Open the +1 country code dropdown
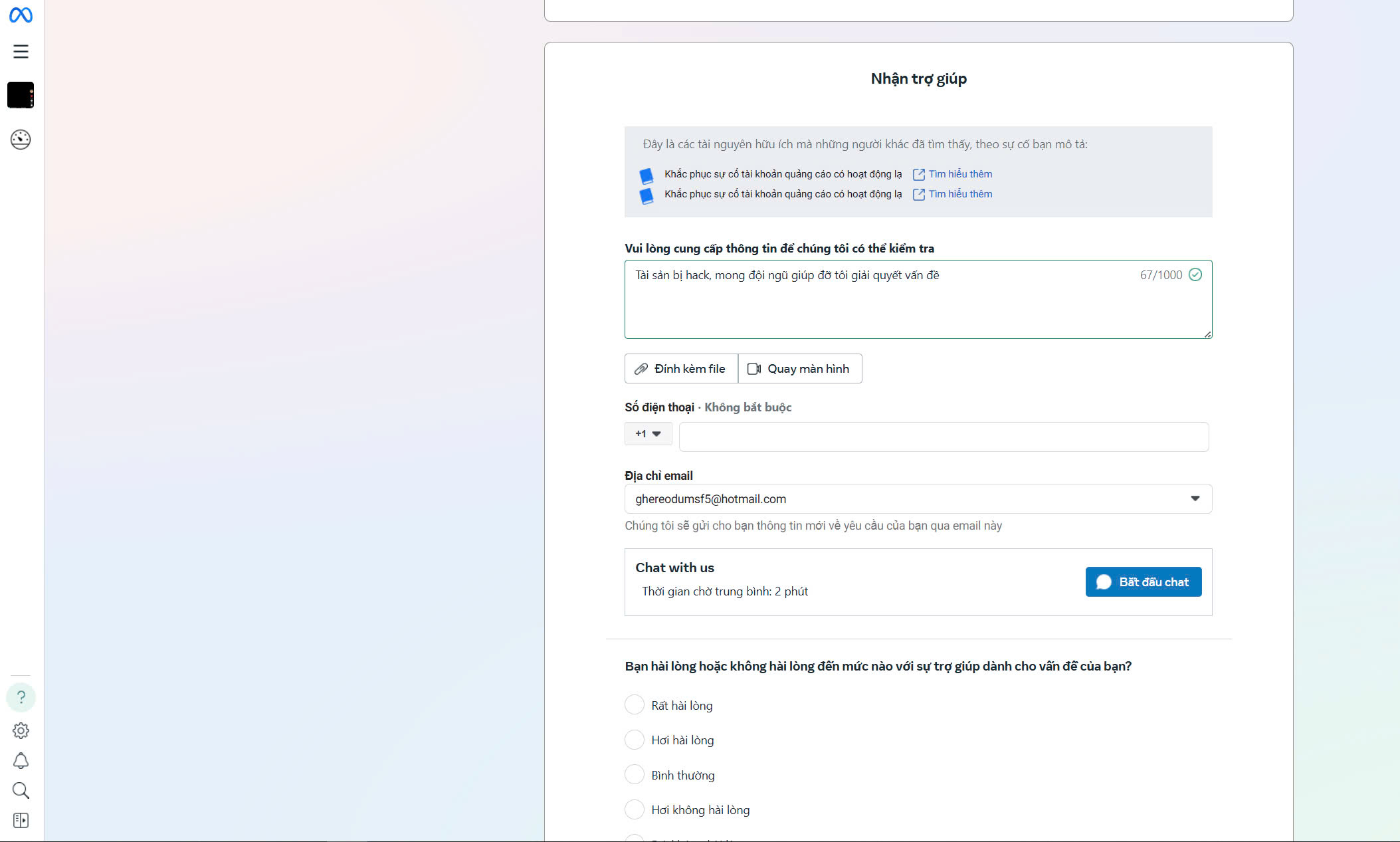This screenshot has height=842, width=1400. point(648,433)
